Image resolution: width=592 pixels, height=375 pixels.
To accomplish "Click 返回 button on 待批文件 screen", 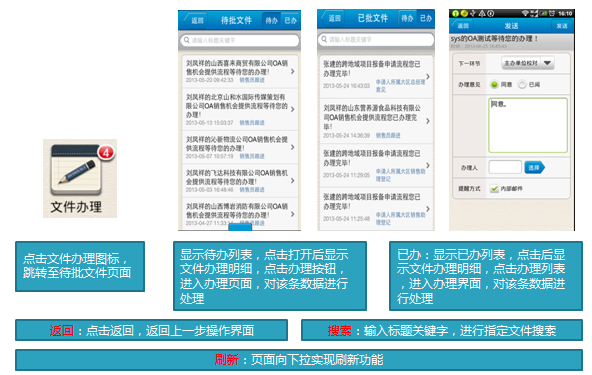I will (195, 20).
